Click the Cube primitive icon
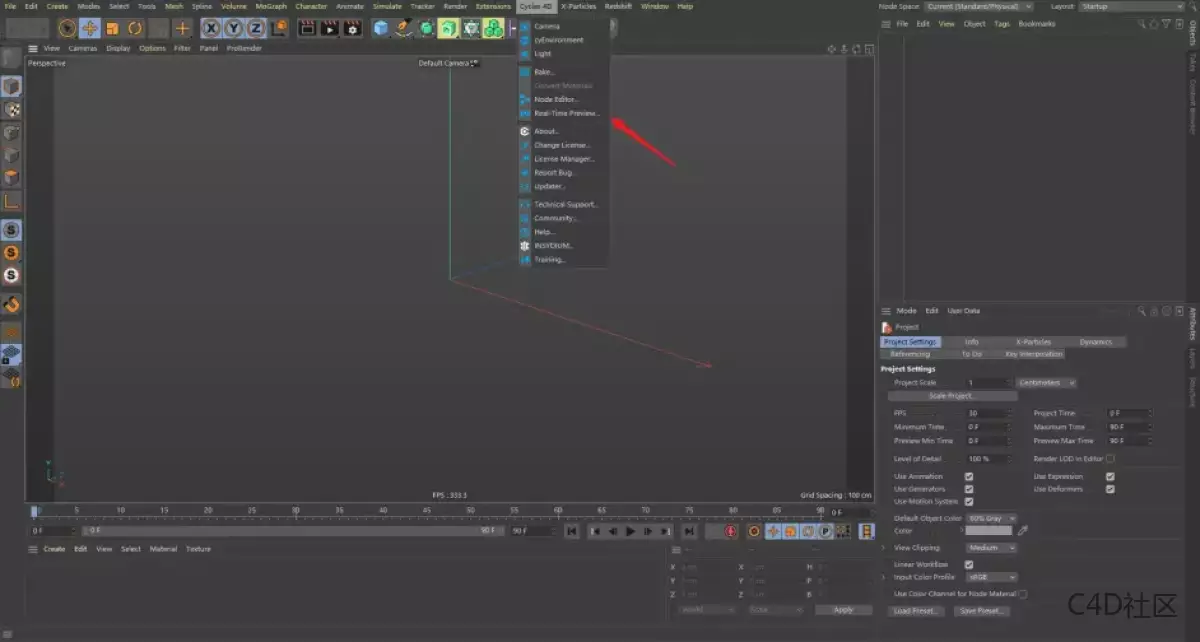Viewport: 1200px width, 642px height. (379, 27)
